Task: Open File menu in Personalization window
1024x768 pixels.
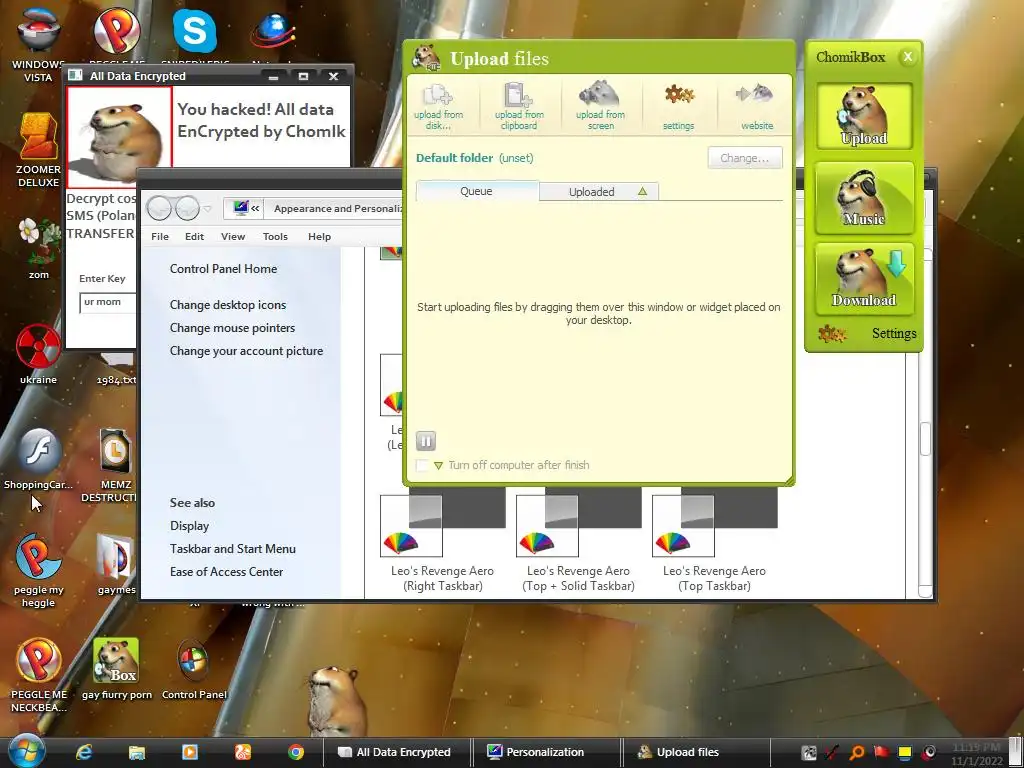Action: click(160, 236)
